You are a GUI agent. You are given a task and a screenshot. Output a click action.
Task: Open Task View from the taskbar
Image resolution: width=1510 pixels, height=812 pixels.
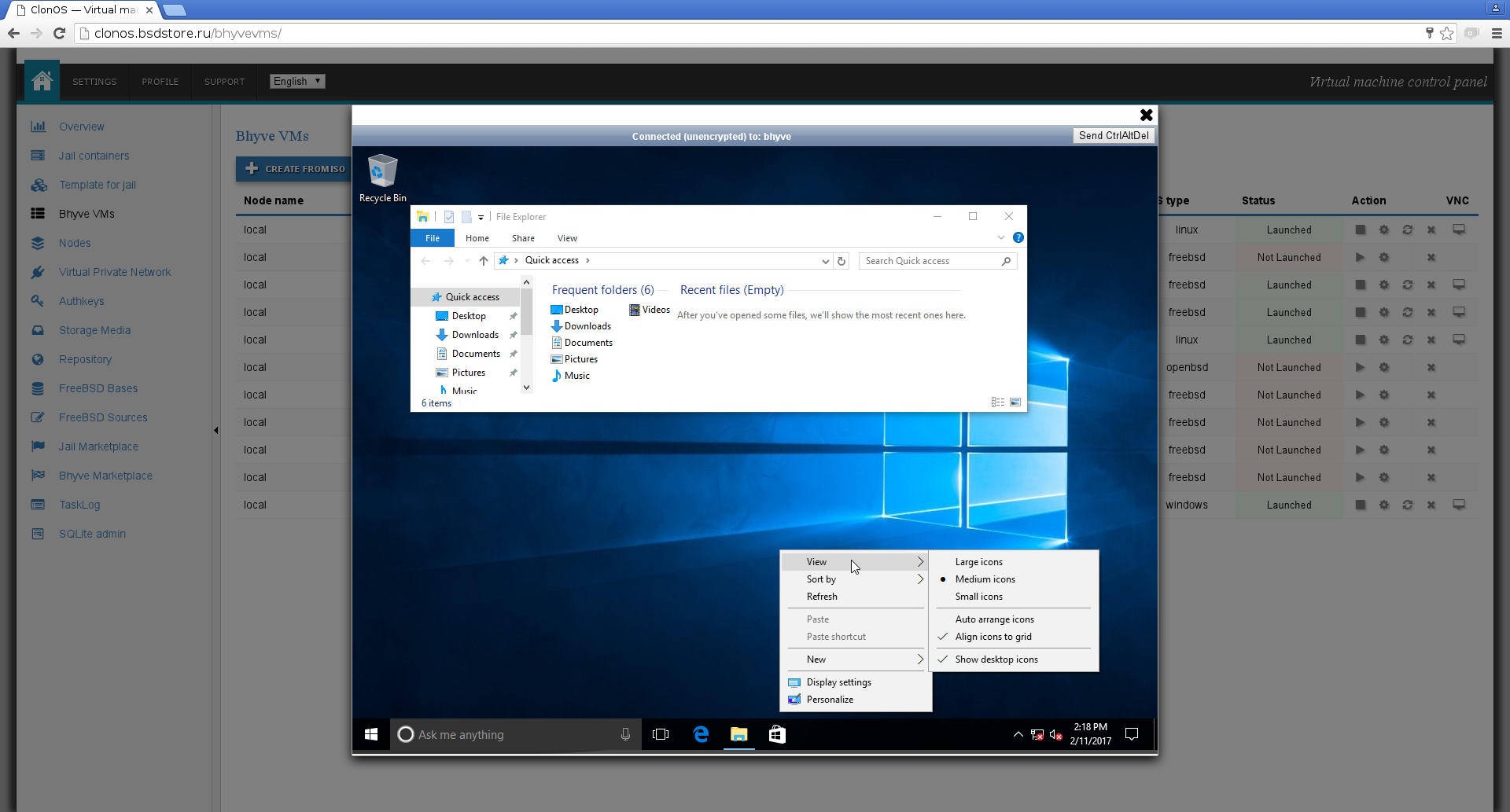(661, 734)
